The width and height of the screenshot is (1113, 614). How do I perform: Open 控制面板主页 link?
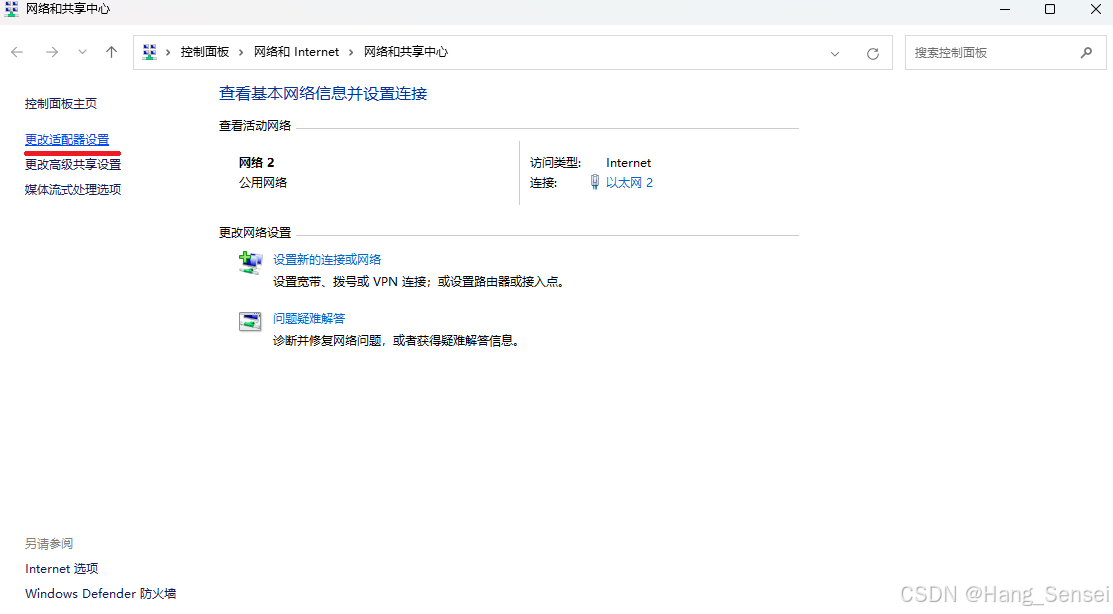[x=61, y=104]
